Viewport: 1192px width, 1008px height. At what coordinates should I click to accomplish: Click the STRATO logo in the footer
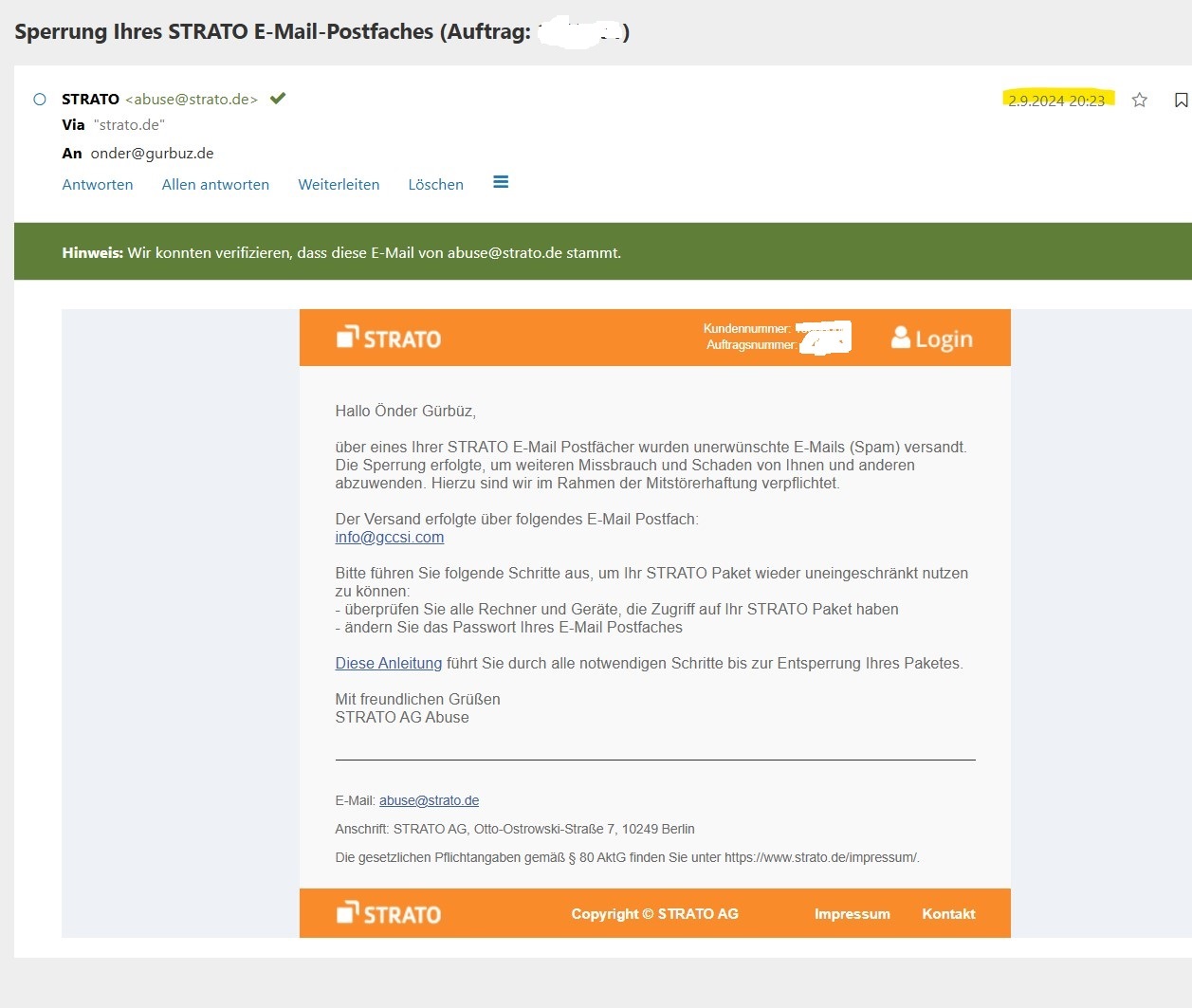(389, 913)
